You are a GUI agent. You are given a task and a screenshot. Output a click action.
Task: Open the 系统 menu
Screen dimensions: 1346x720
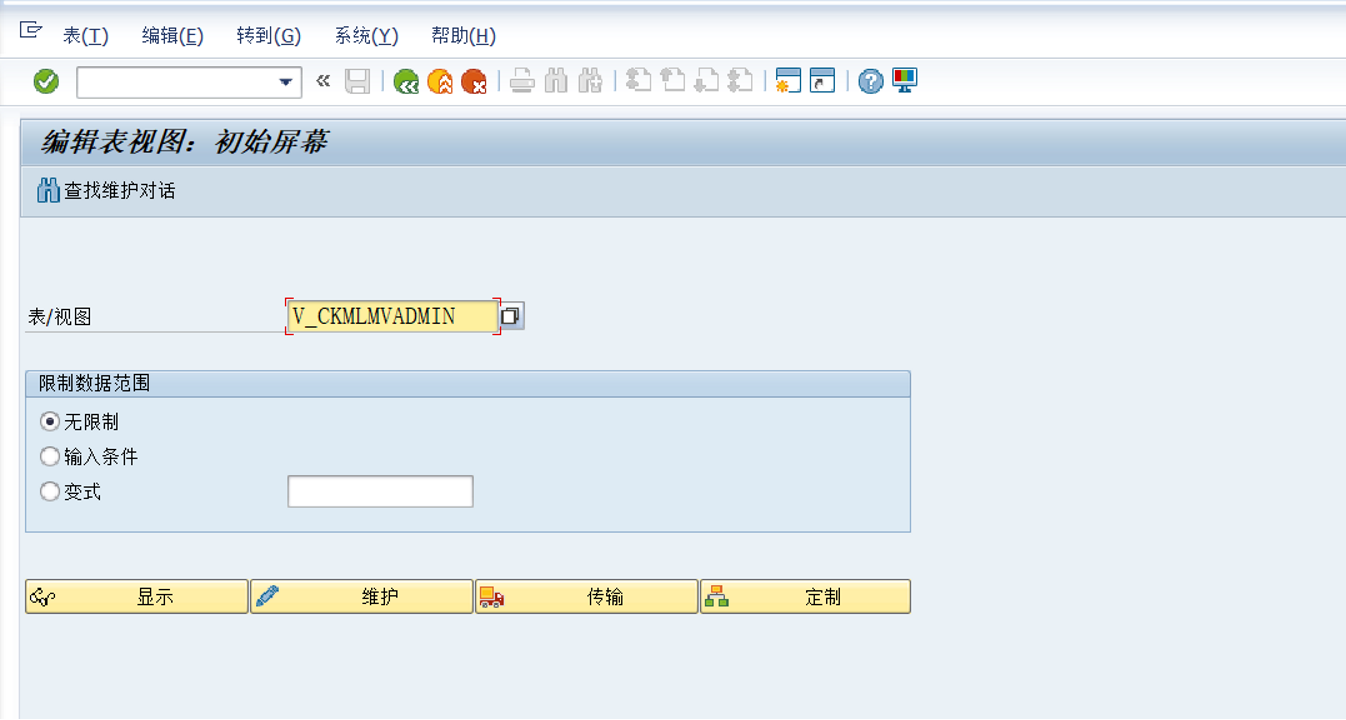pos(364,35)
